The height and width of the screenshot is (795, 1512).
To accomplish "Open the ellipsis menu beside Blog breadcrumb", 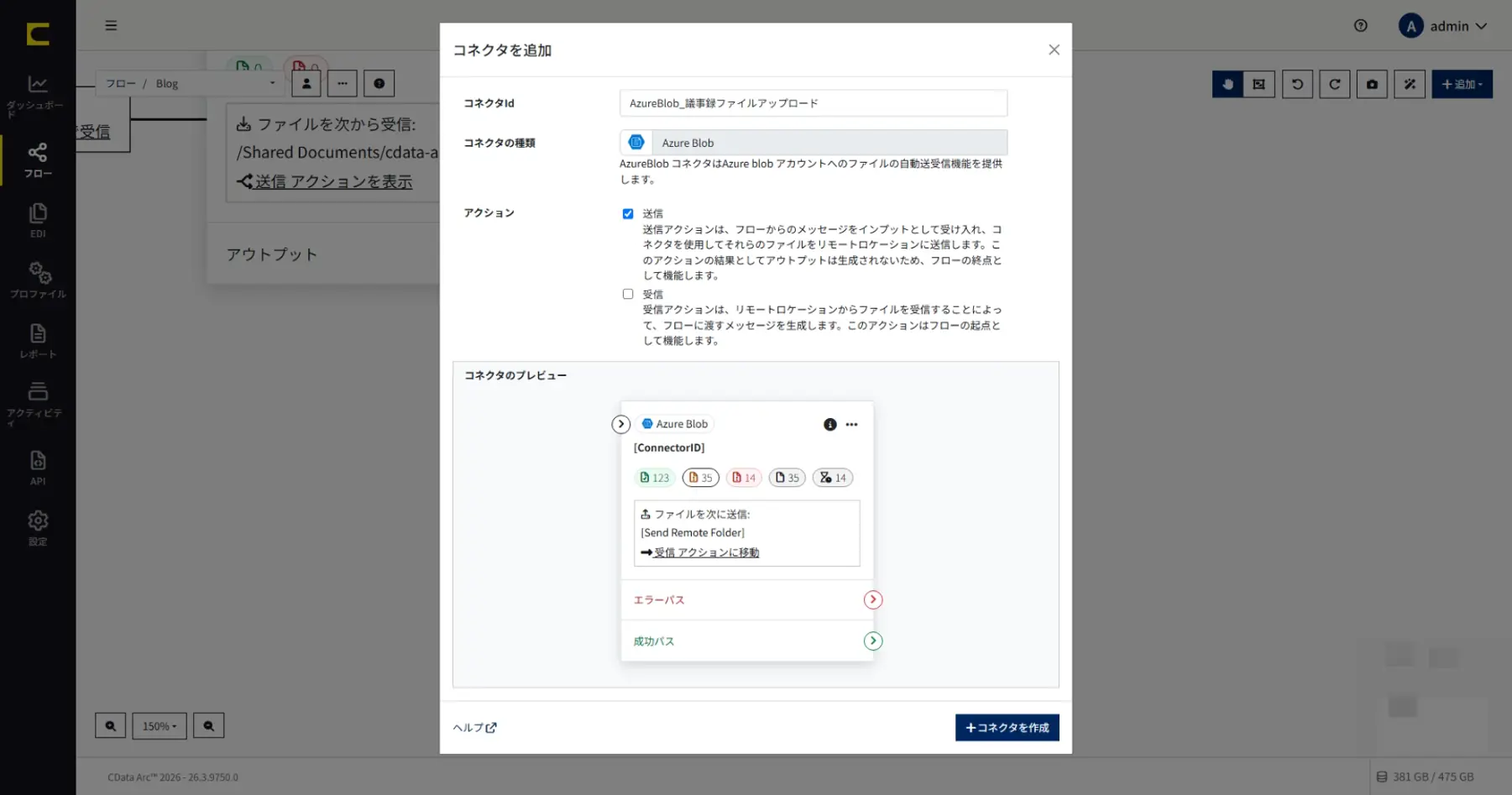I will pyautogui.click(x=343, y=83).
